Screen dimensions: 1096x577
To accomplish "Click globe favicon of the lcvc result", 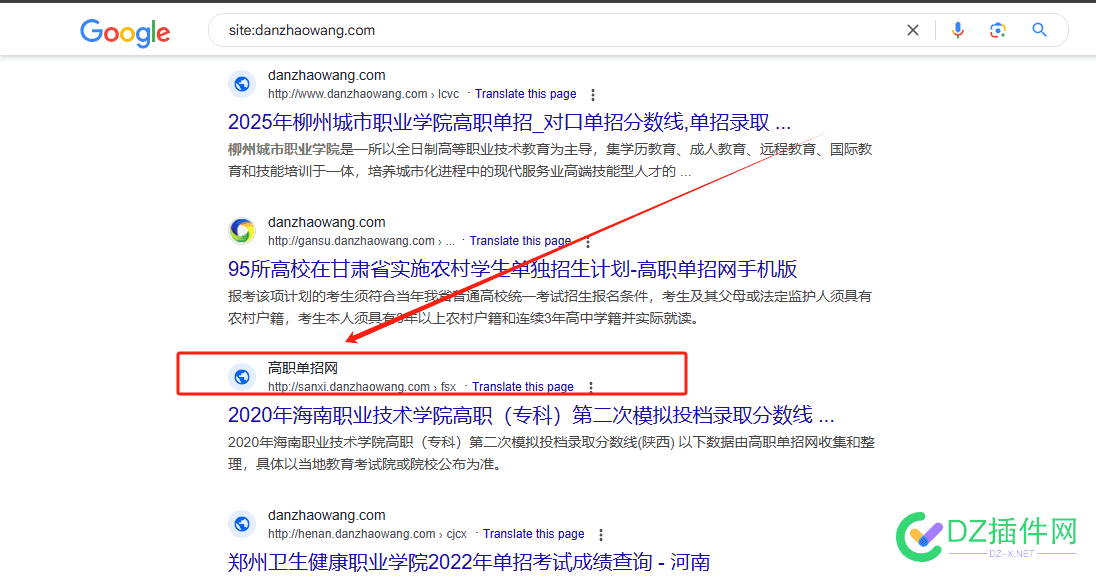I will click(242, 85).
